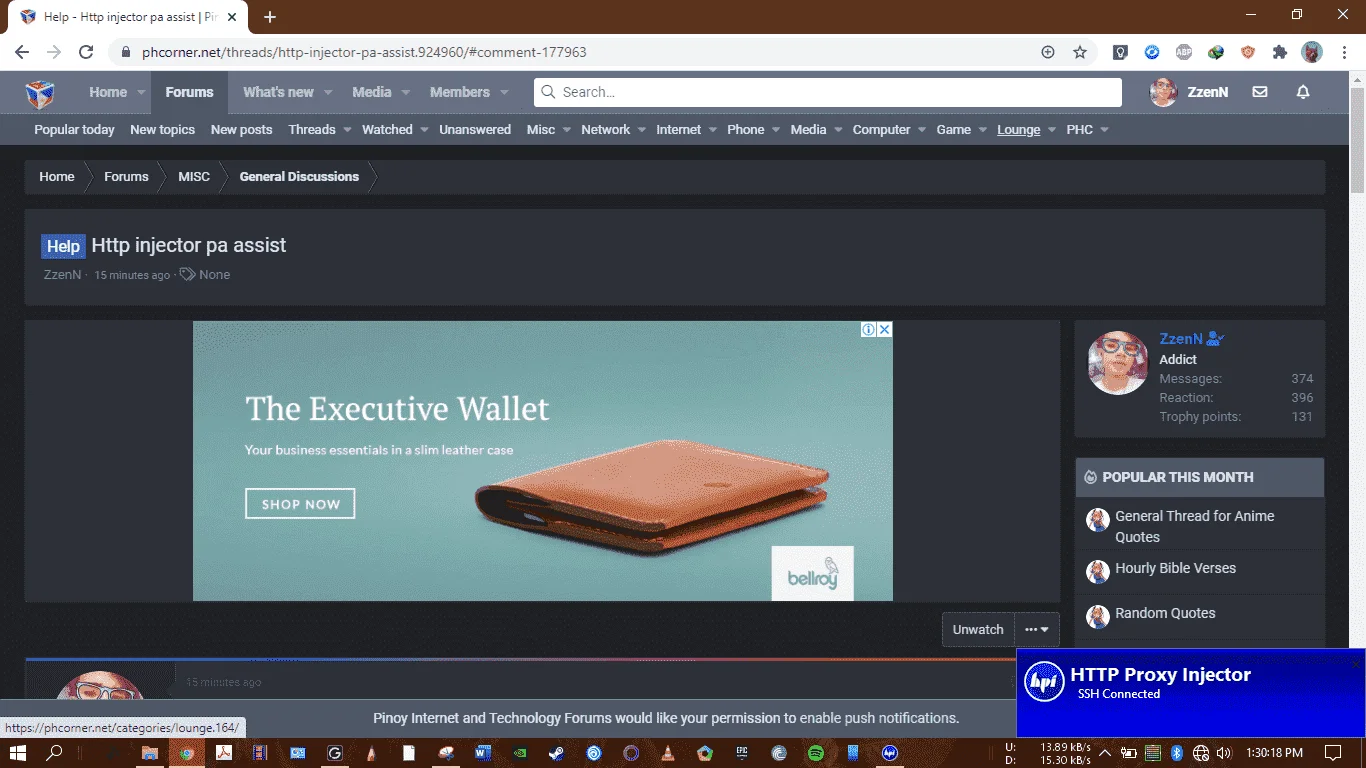Click the Help thread prefix label
The width and height of the screenshot is (1366, 768).
pos(63,246)
